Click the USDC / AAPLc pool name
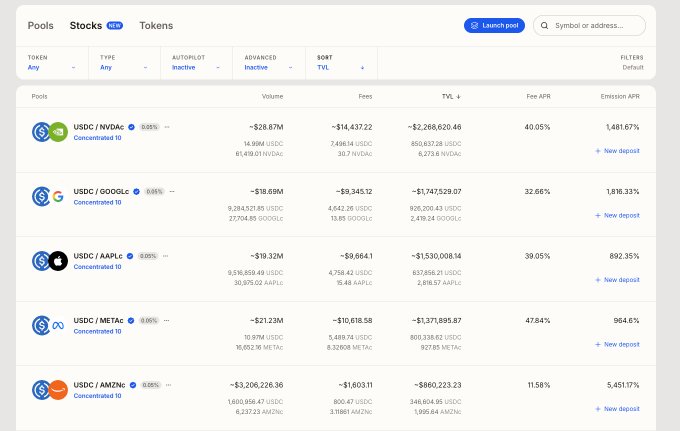 coord(98,256)
